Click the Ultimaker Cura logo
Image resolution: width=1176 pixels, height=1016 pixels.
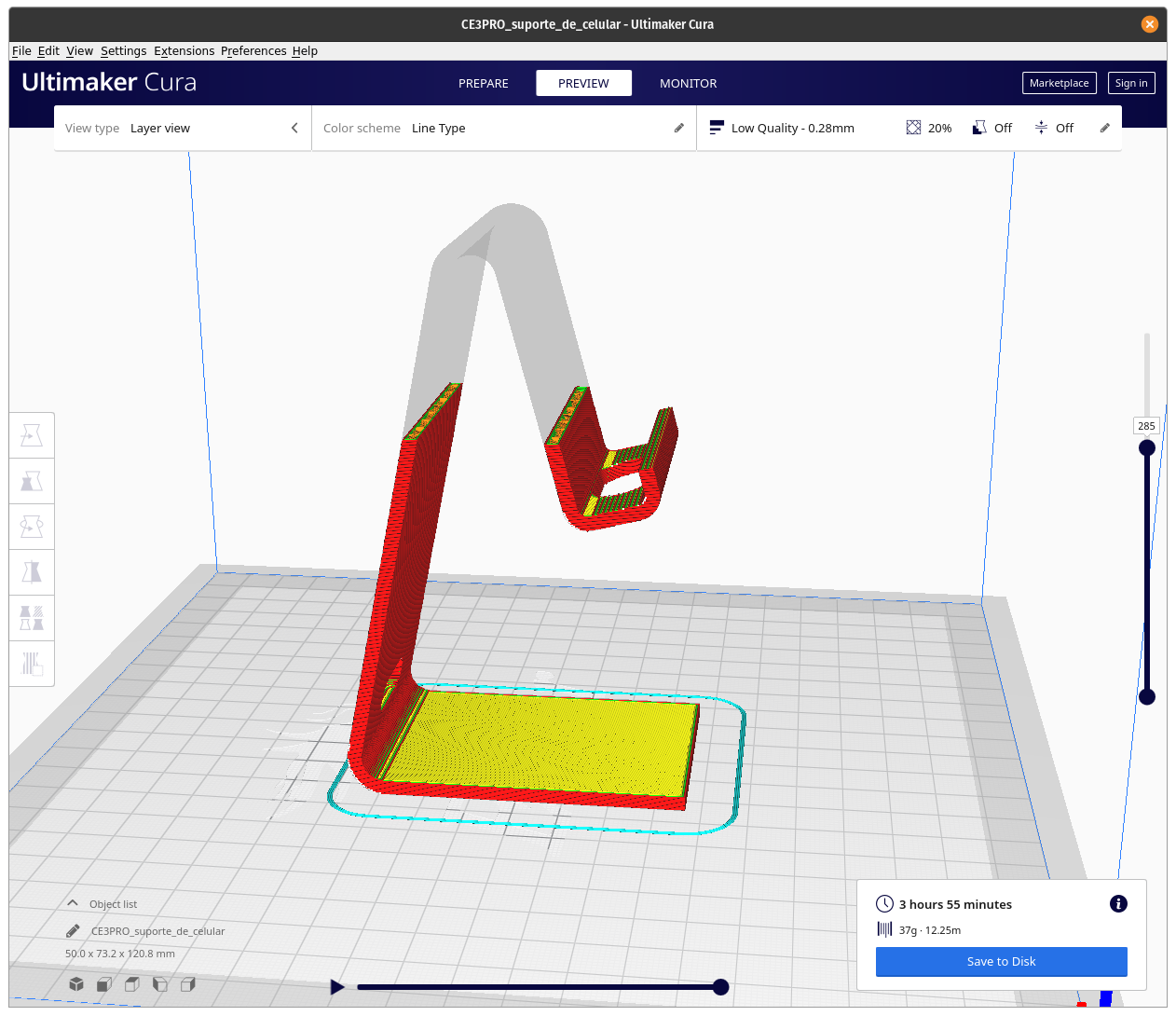point(109,82)
